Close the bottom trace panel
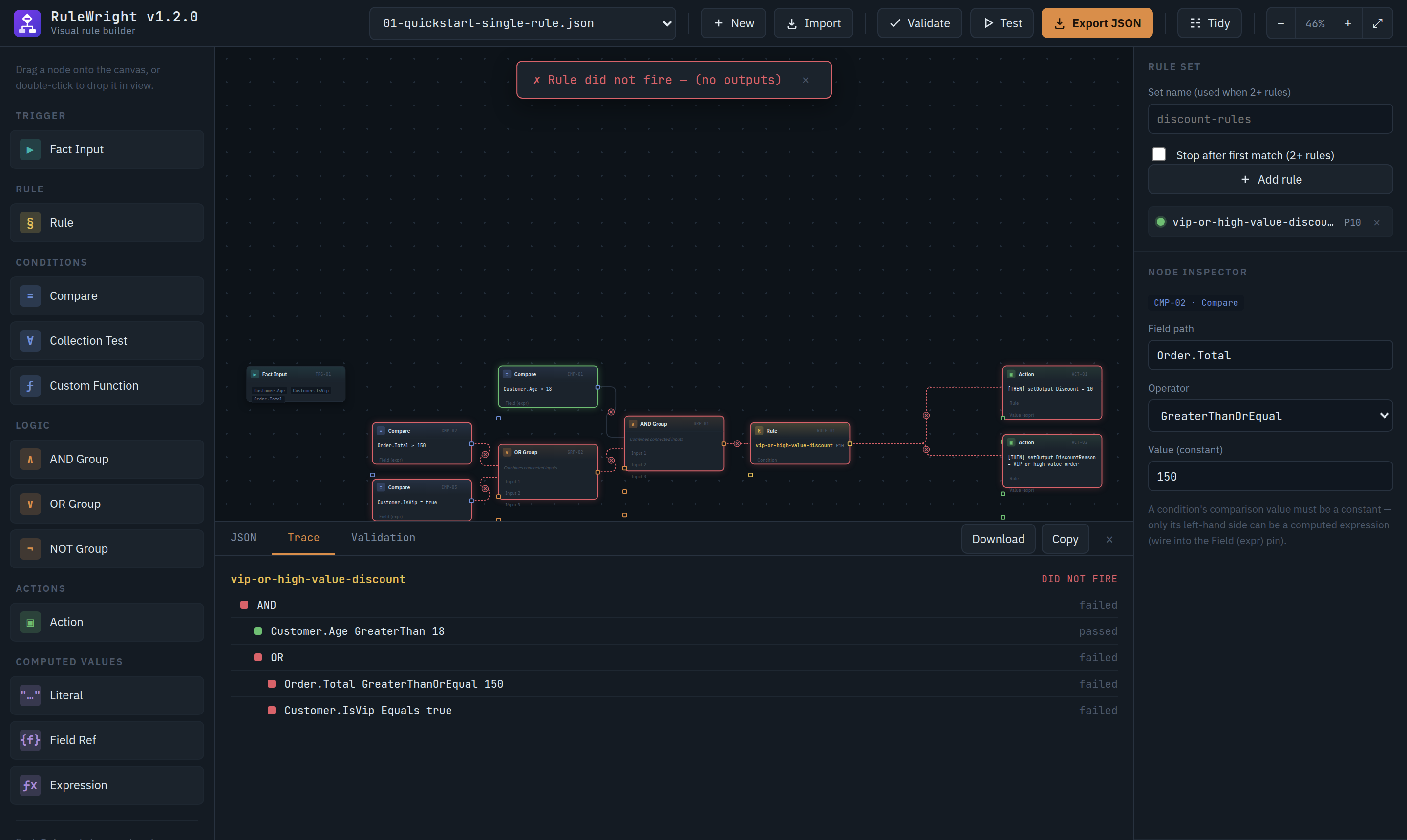Screen dimensions: 1407x840 click(1109, 540)
